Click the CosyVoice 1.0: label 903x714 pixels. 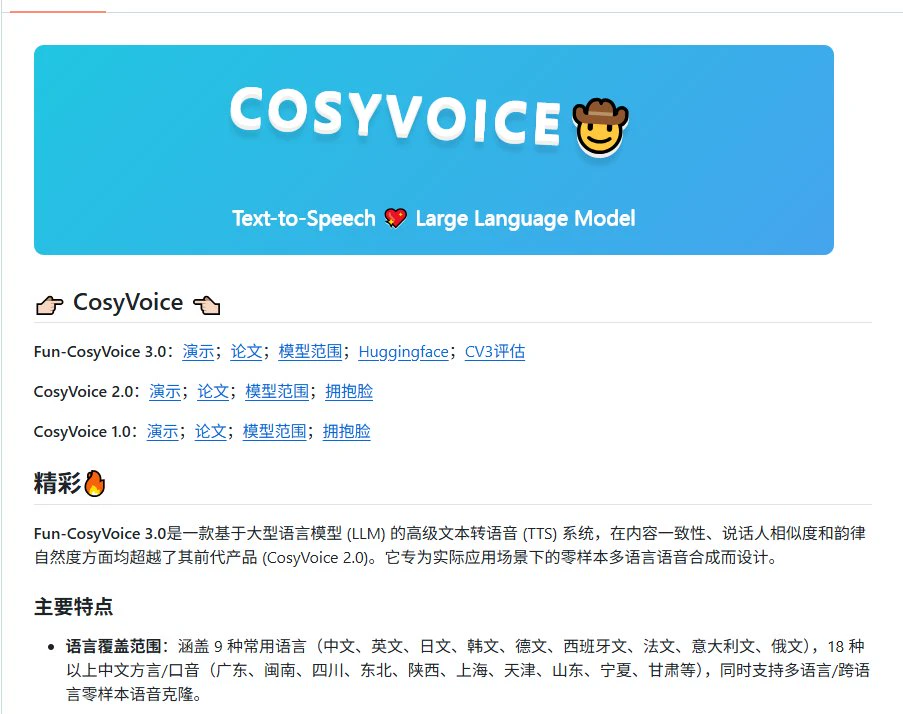(x=85, y=431)
